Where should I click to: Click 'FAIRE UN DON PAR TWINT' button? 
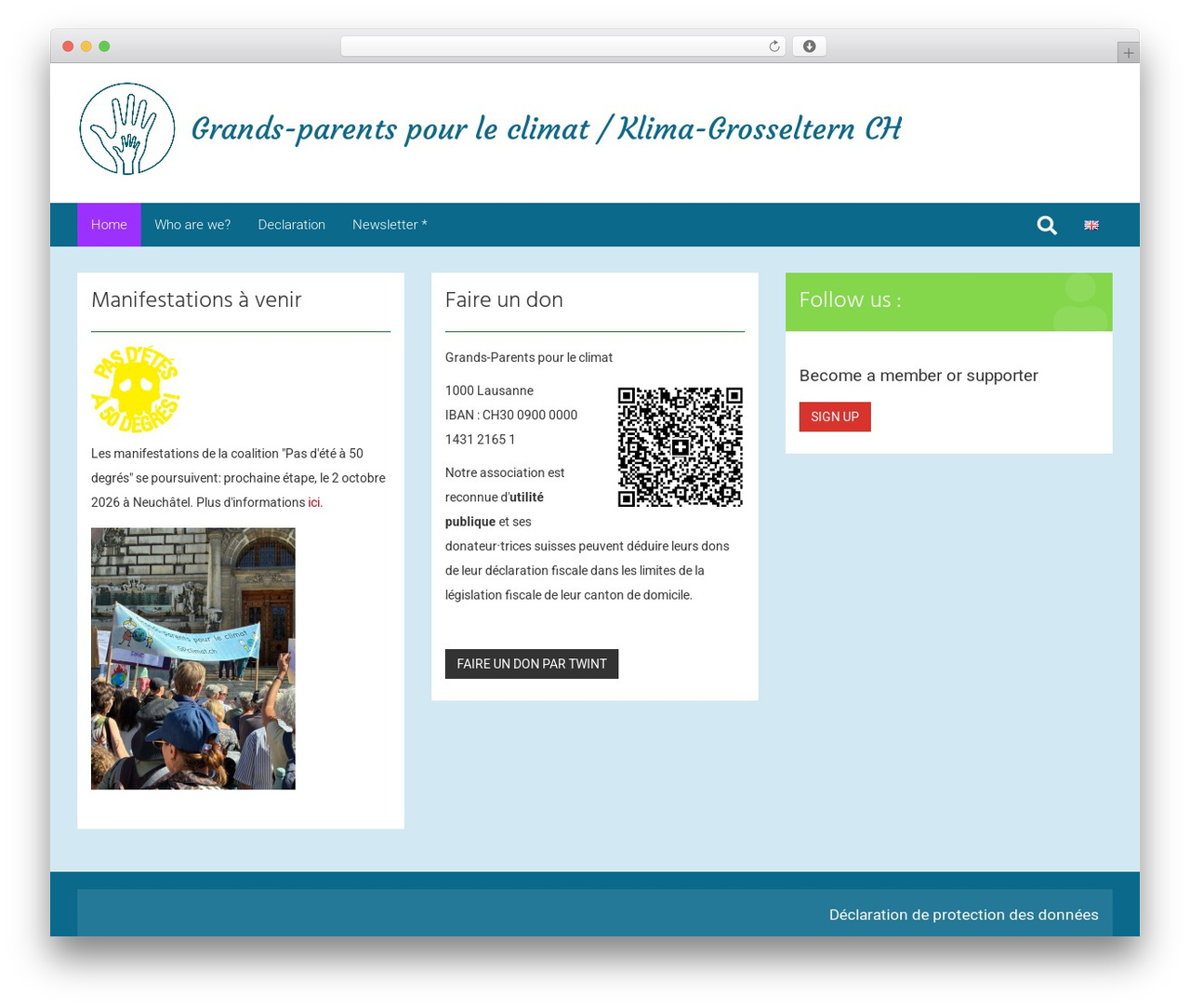pos(532,664)
